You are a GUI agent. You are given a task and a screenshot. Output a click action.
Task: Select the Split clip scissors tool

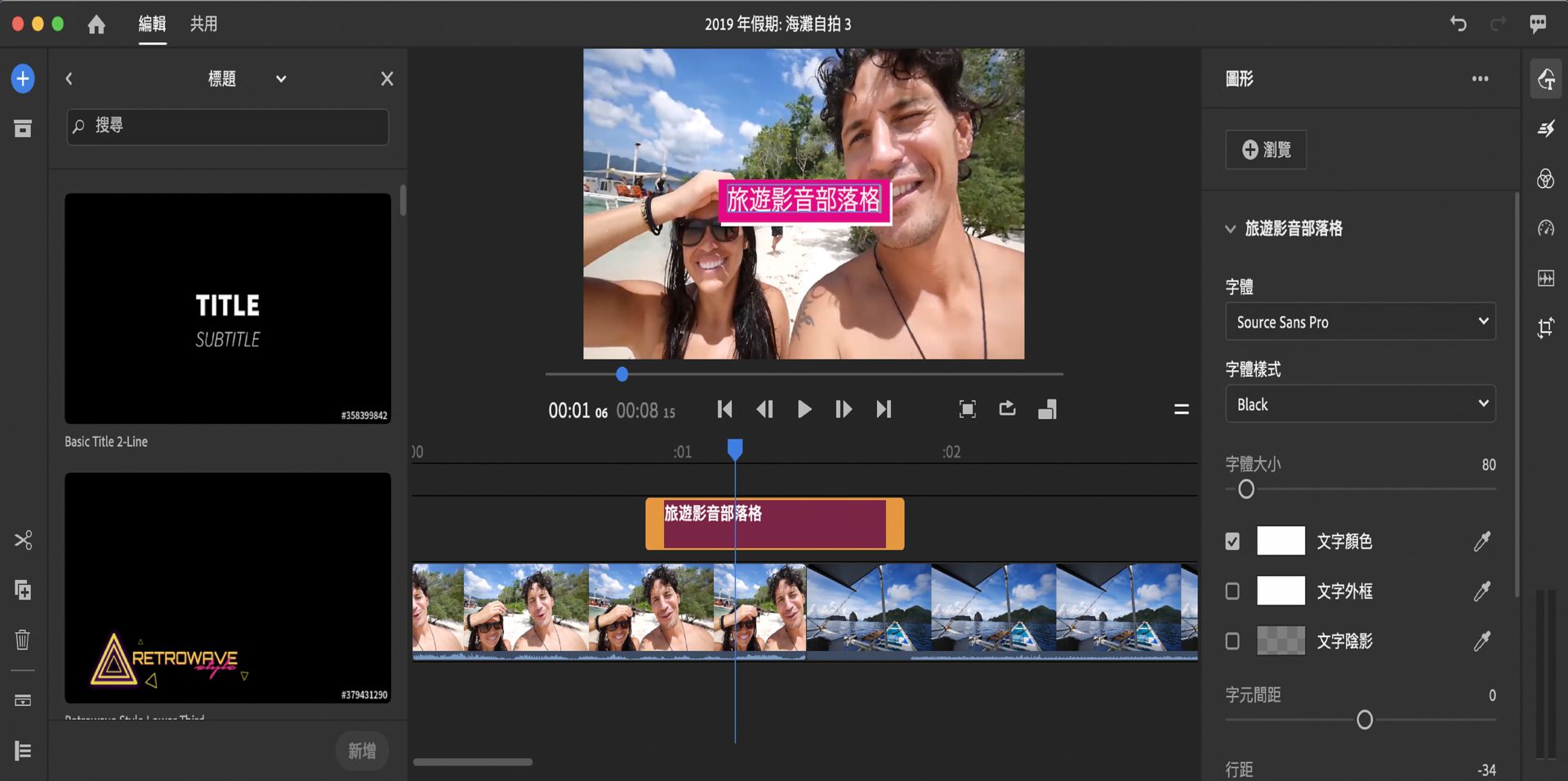point(23,540)
